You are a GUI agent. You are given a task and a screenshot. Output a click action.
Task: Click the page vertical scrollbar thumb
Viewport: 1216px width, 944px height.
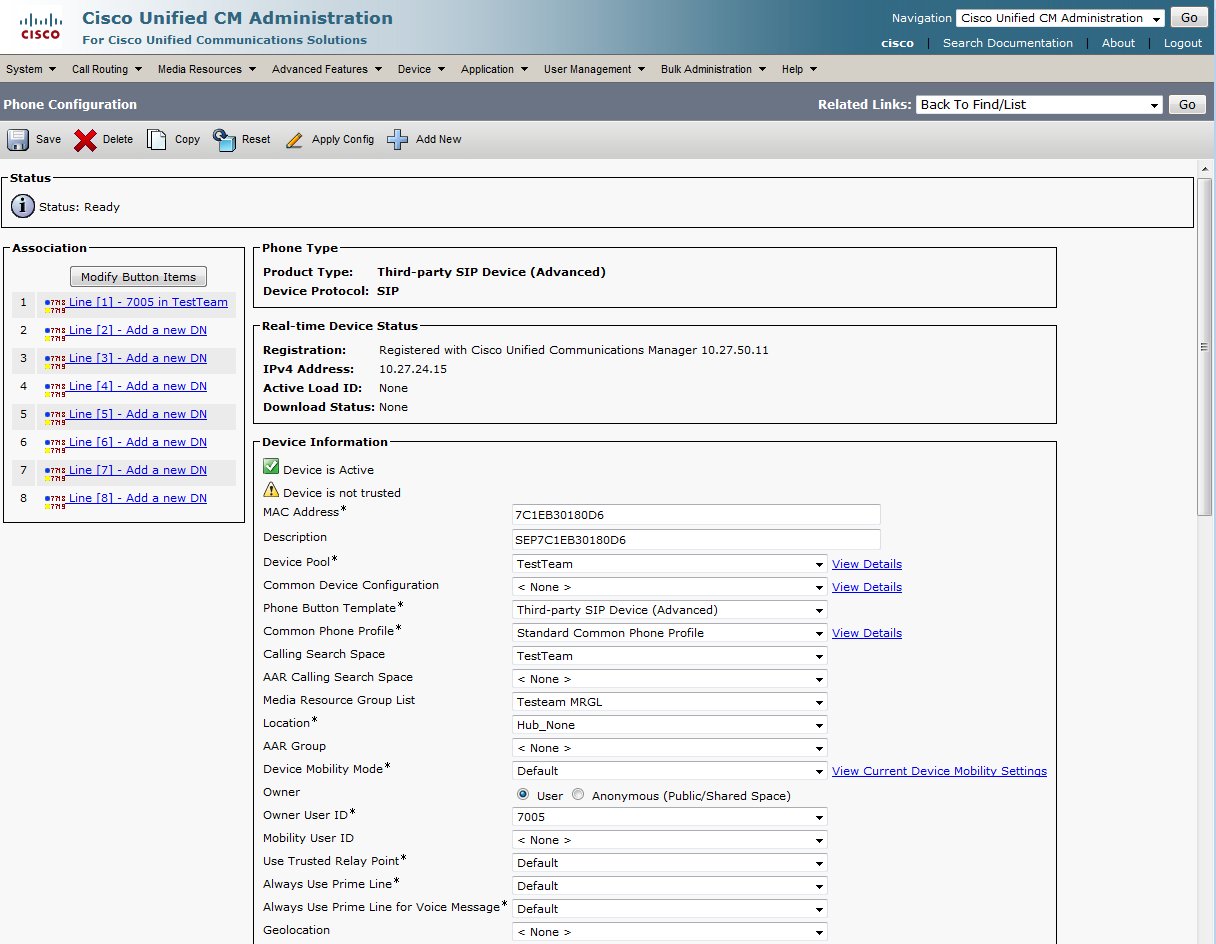(x=1205, y=346)
